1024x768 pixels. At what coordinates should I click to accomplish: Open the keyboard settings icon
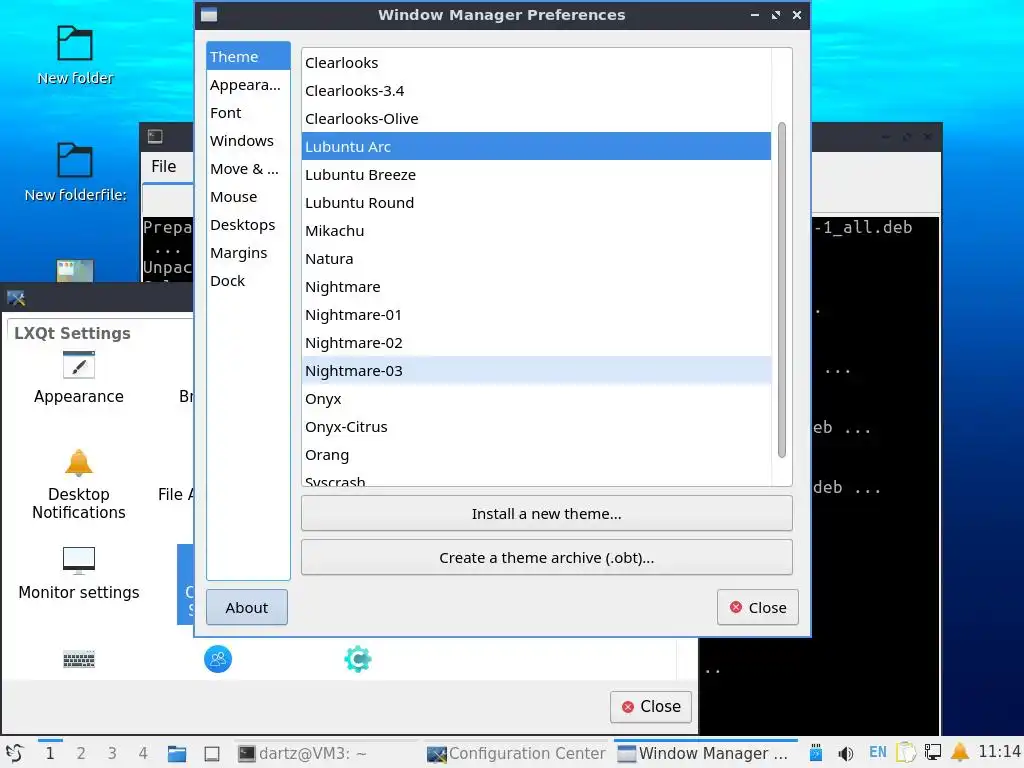click(x=79, y=659)
